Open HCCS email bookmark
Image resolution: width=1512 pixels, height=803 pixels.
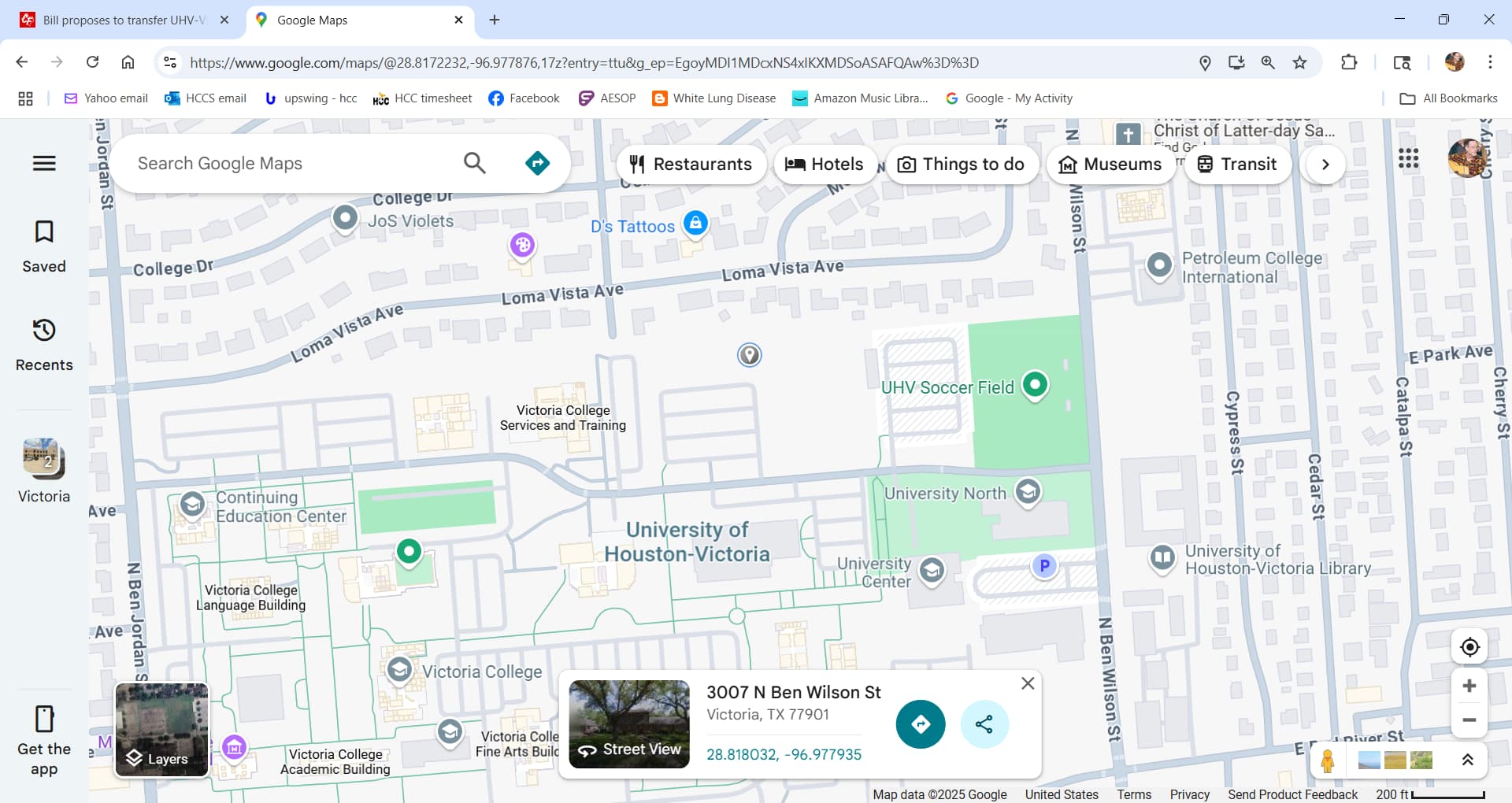click(x=206, y=98)
